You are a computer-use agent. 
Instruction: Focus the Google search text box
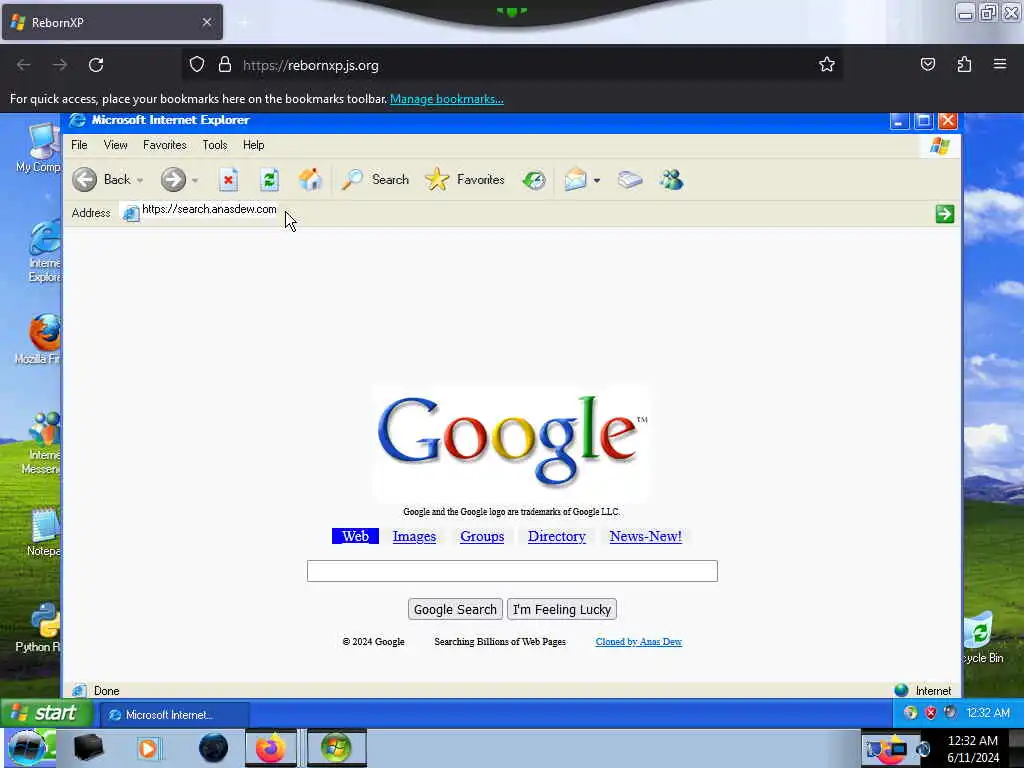click(512, 571)
